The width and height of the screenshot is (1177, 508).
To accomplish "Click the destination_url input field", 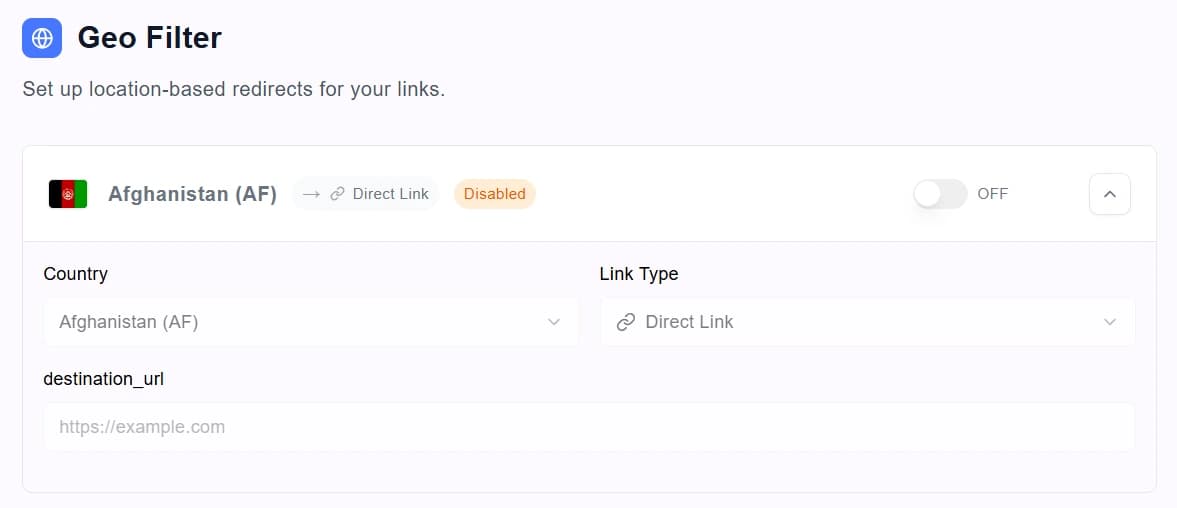I will 589,427.
